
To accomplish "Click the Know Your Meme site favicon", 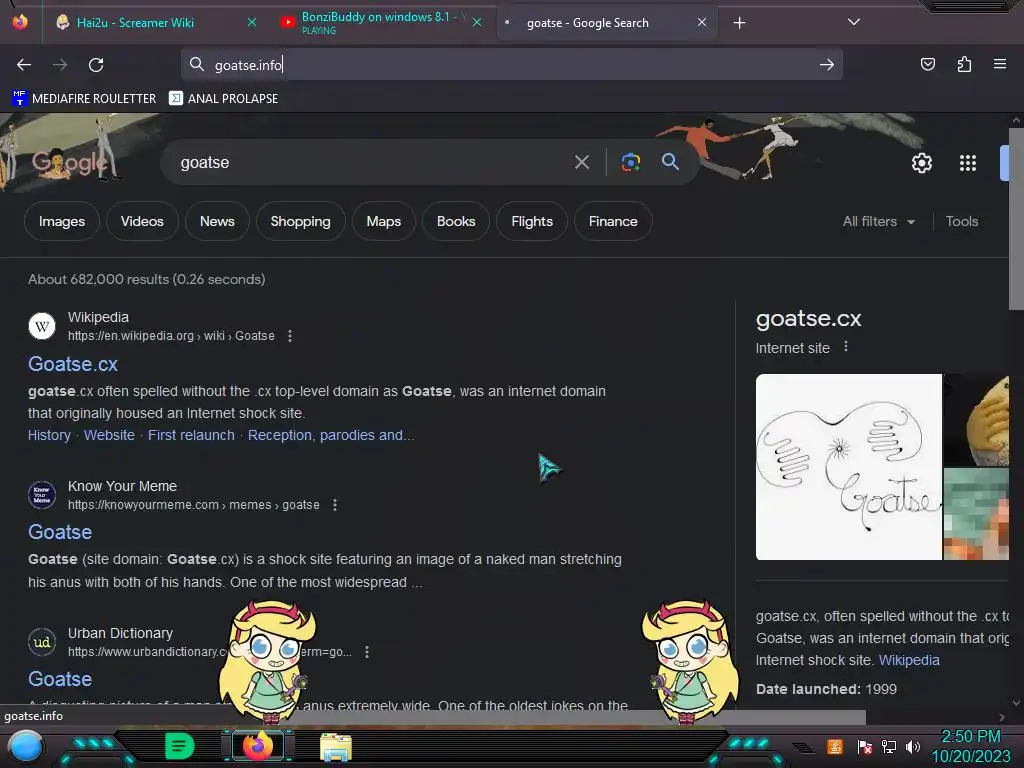I will coord(42,495).
